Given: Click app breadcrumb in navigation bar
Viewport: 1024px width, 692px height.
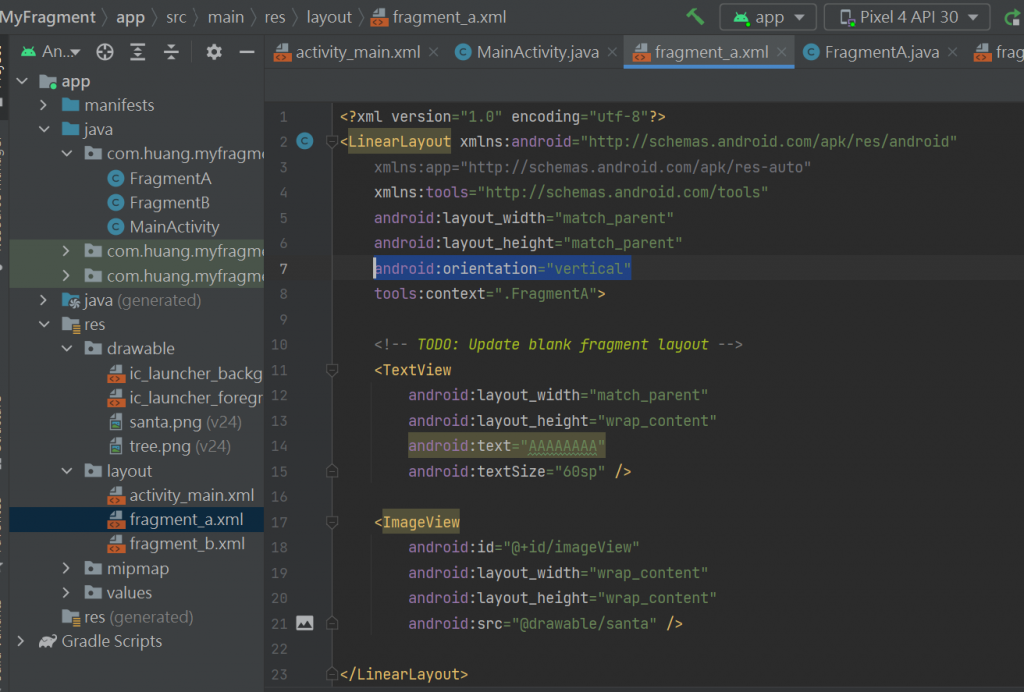Looking at the screenshot, I should click(x=130, y=17).
